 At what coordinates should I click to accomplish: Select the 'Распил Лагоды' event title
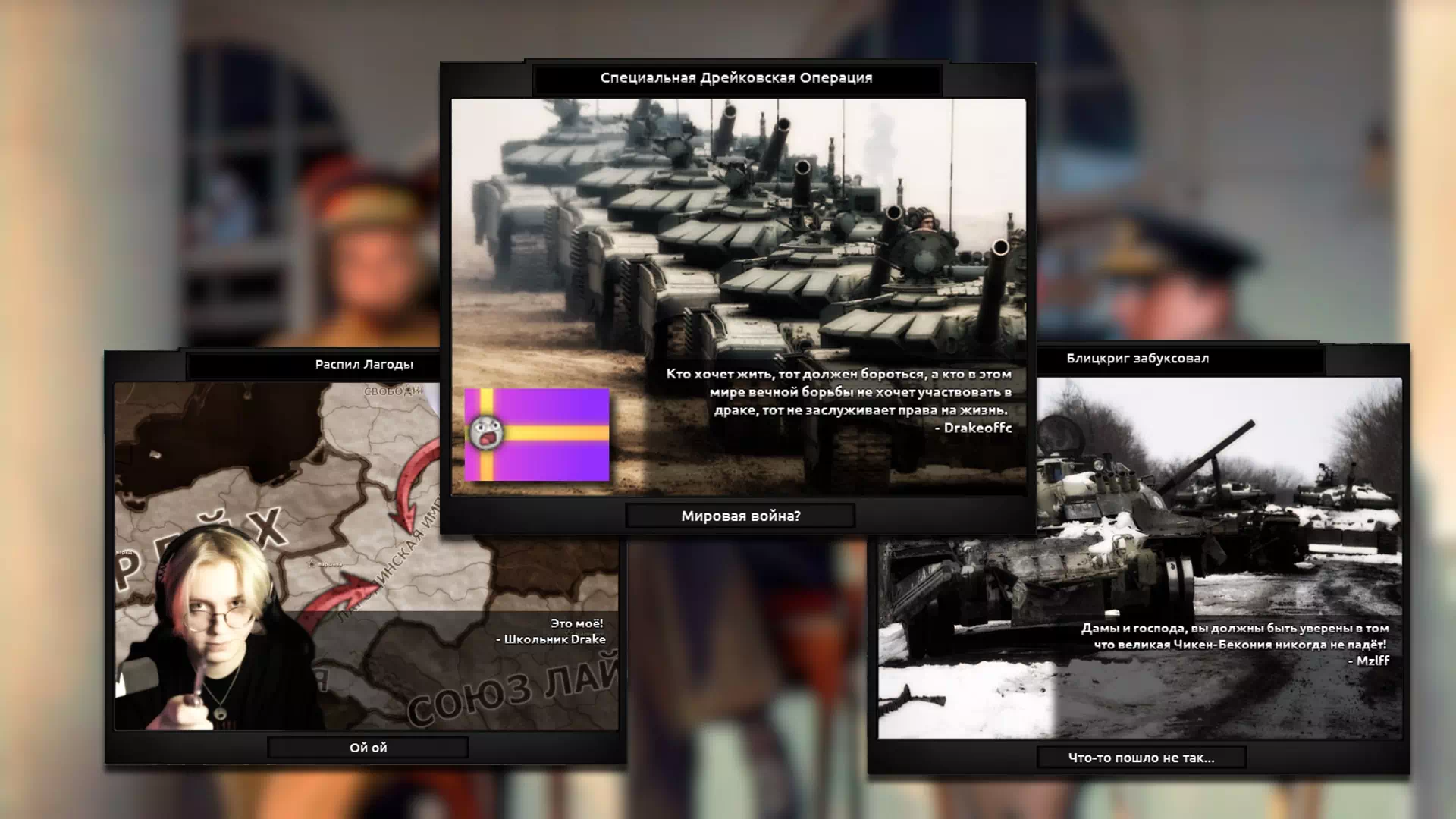[x=364, y=365]
